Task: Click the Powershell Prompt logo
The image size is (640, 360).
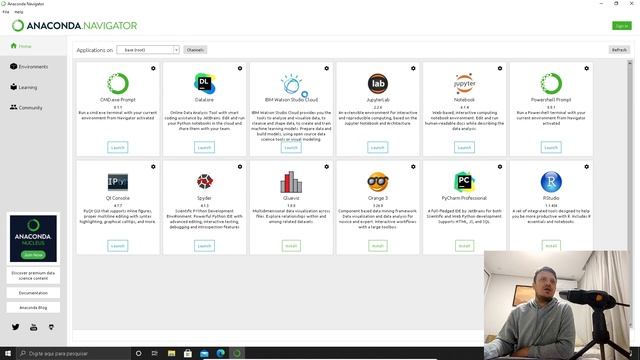Action: coord(551,83)
